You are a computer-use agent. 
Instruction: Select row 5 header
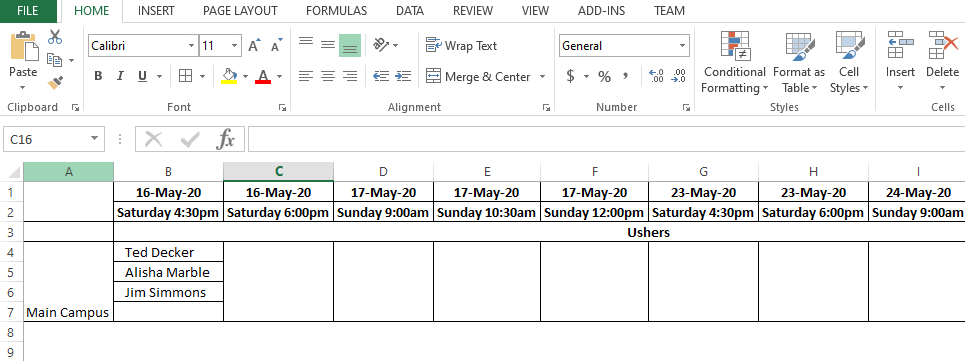point(11,272)
